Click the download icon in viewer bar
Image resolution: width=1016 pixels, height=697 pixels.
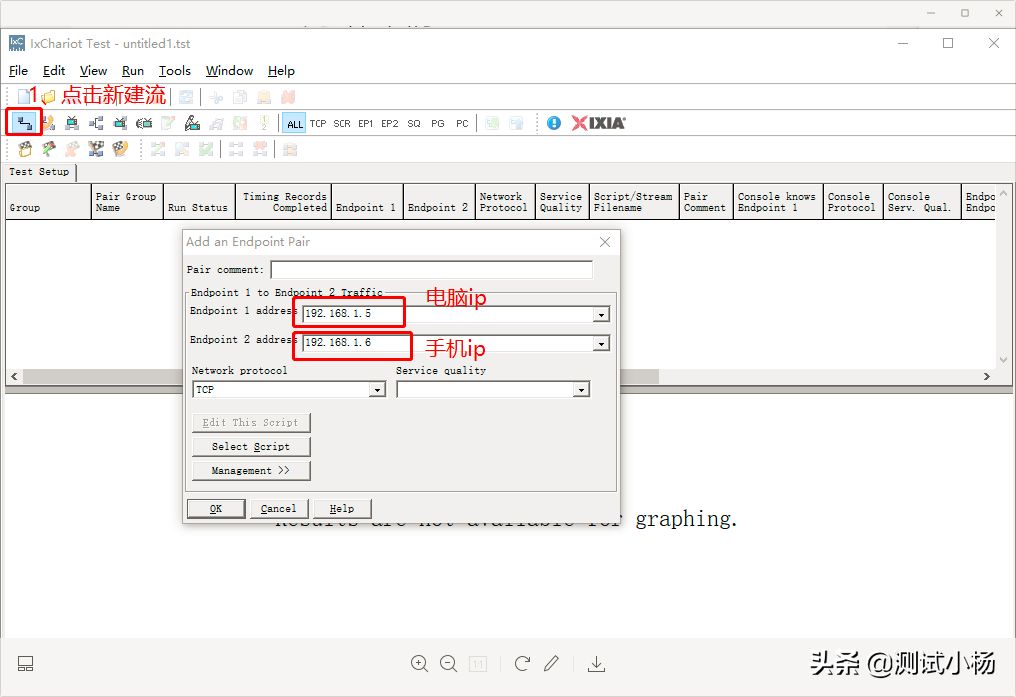tap(596, 663)
